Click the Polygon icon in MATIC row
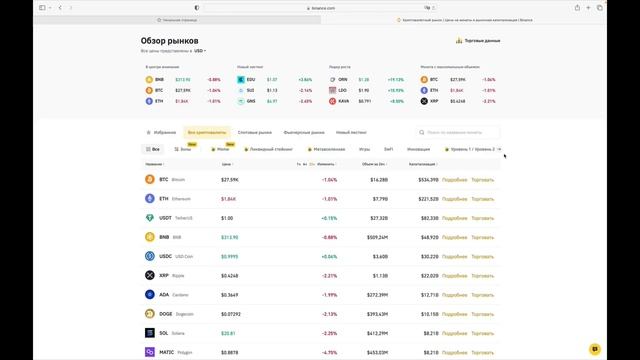The height and width of the screenshot is (360, 640). (150, 352)
